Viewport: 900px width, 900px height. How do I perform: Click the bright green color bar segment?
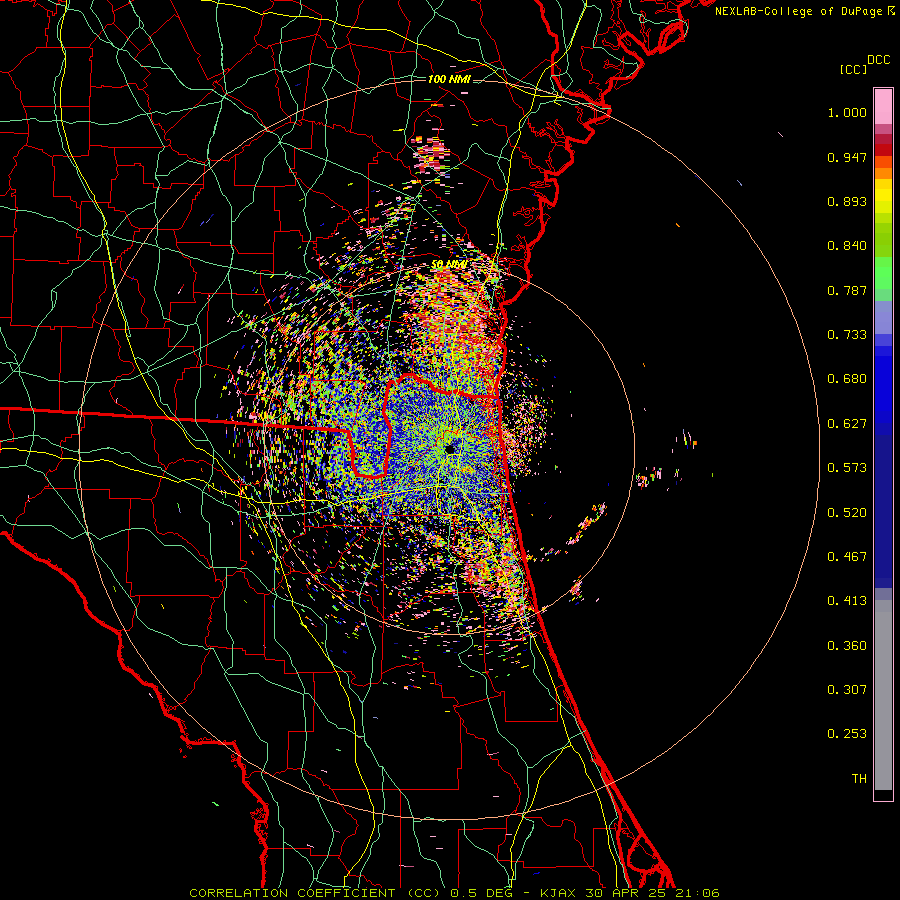tap(883, 273)
